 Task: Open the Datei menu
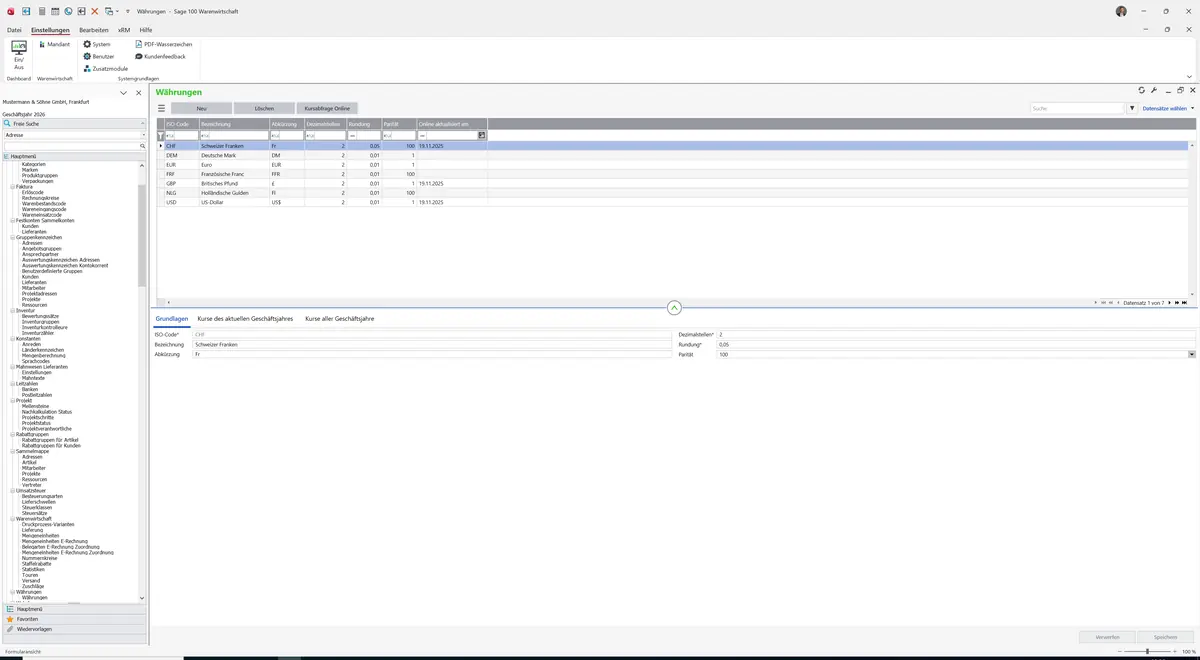(14, 30)
